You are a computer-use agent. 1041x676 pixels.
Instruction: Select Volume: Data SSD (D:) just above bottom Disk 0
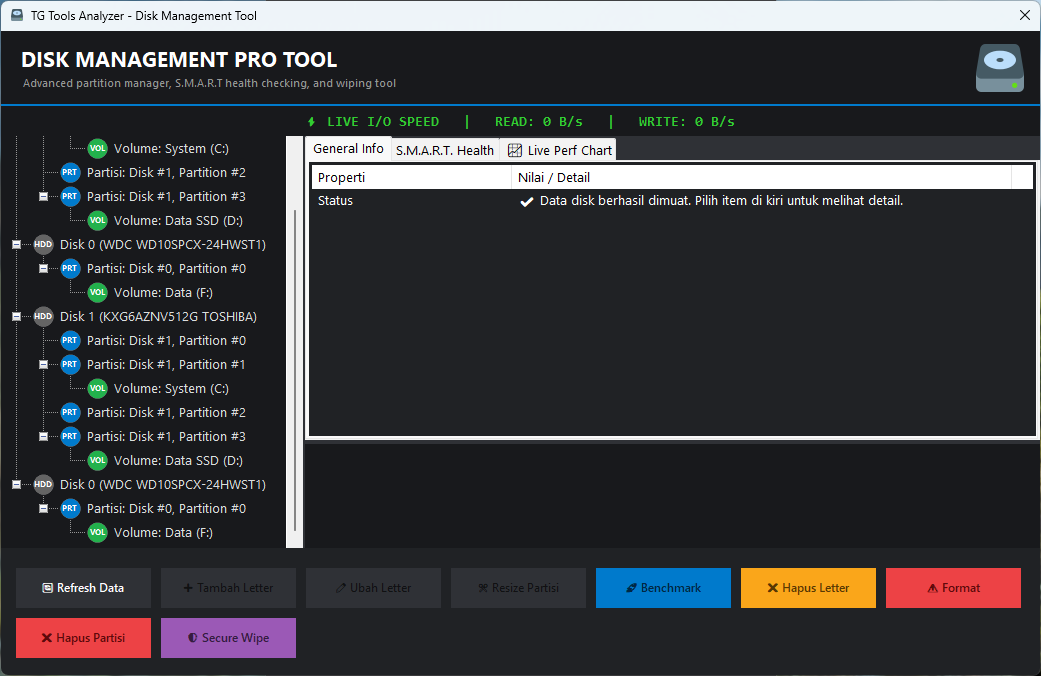click(x=178, y=460)
